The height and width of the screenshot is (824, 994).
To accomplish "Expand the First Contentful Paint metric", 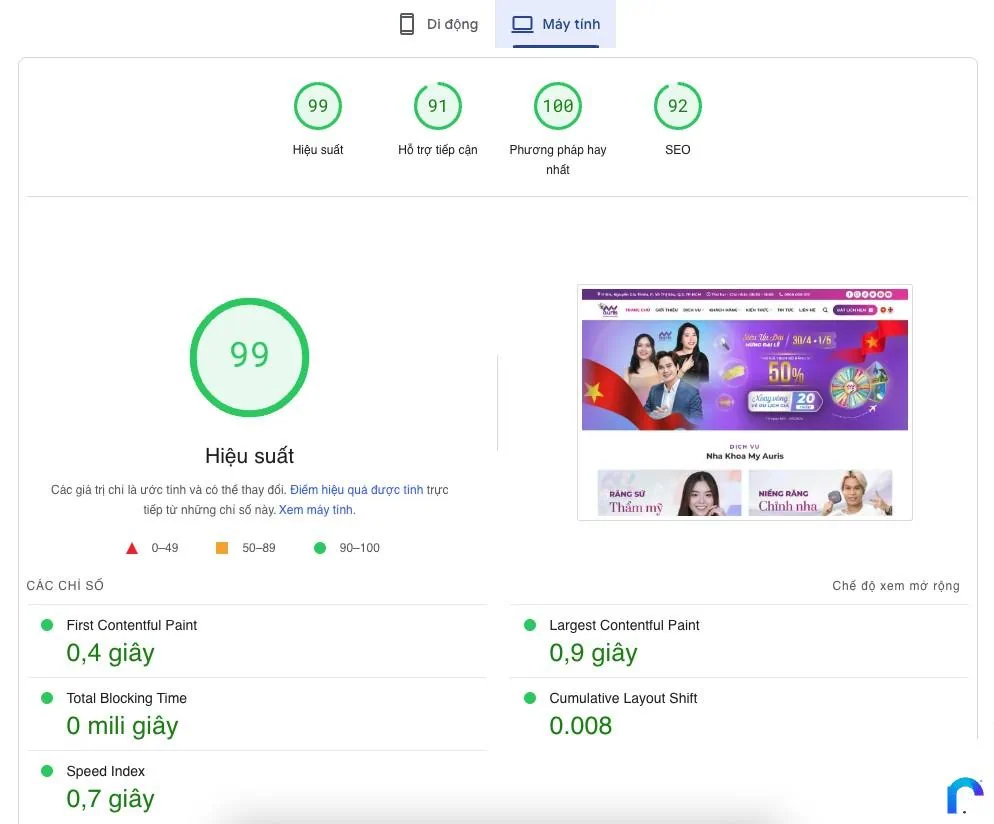I will [x=132, y=625].
